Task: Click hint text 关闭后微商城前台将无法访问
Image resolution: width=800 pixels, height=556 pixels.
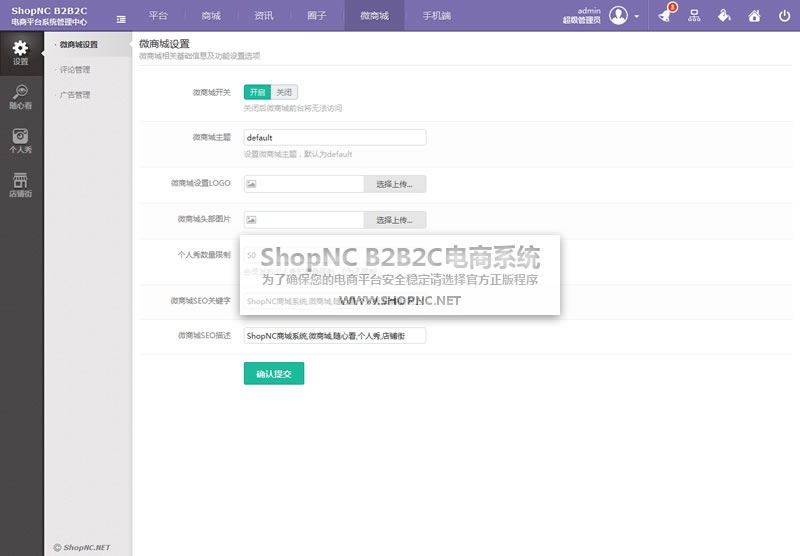Action: tap(293, 108)
